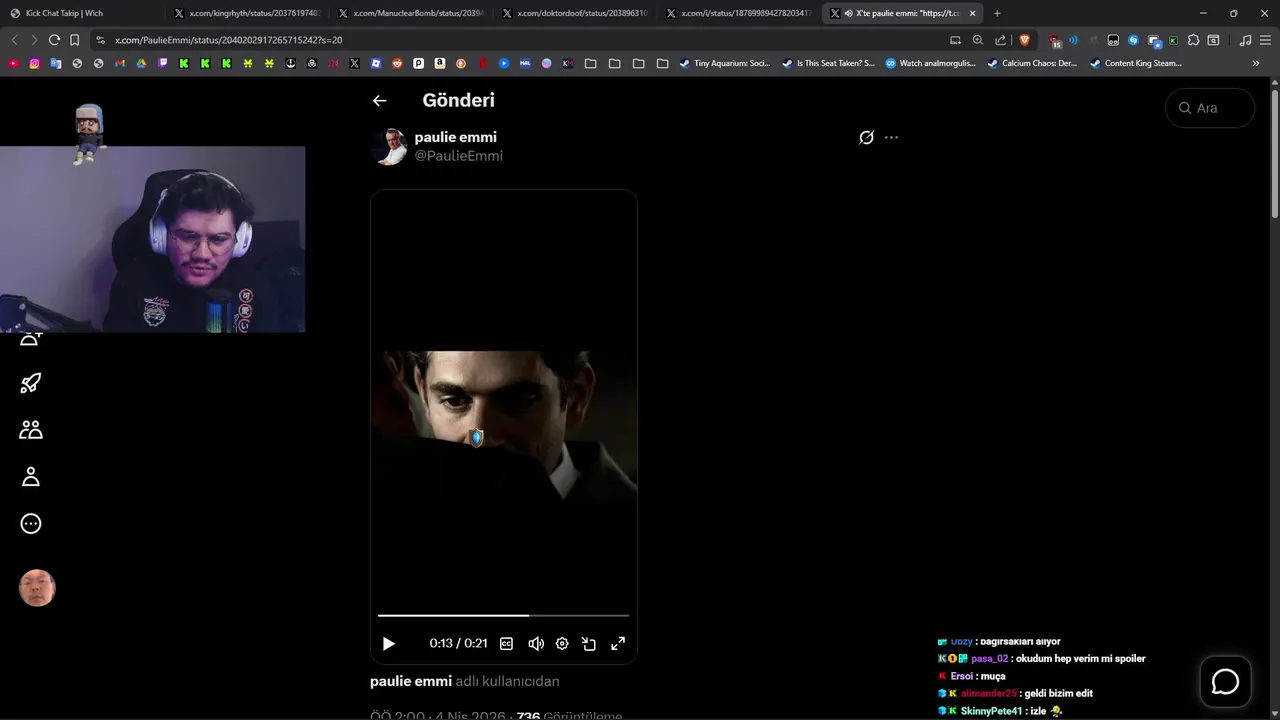The image size is (1280, 720).
Task: Close the active paulie emmi tab
Action: 972,13
